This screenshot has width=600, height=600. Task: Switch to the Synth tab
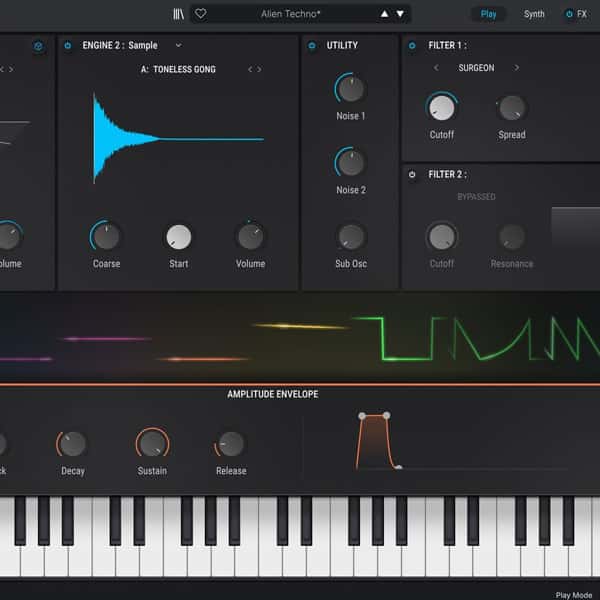[534, 14]
